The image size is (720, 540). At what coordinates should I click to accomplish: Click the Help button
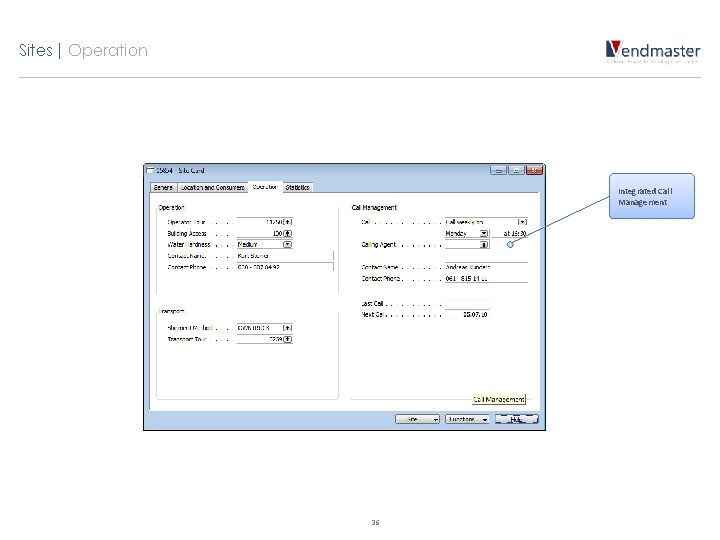[x=517, y=419]
